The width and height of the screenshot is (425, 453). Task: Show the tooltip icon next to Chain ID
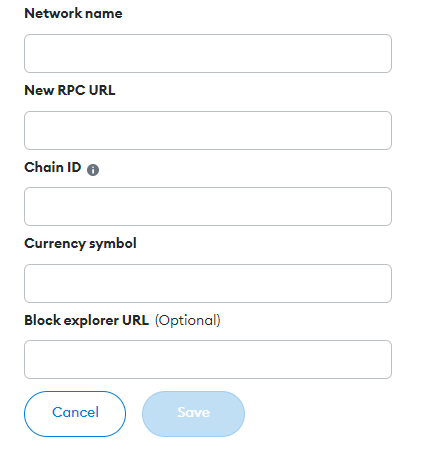pos(93,170)
